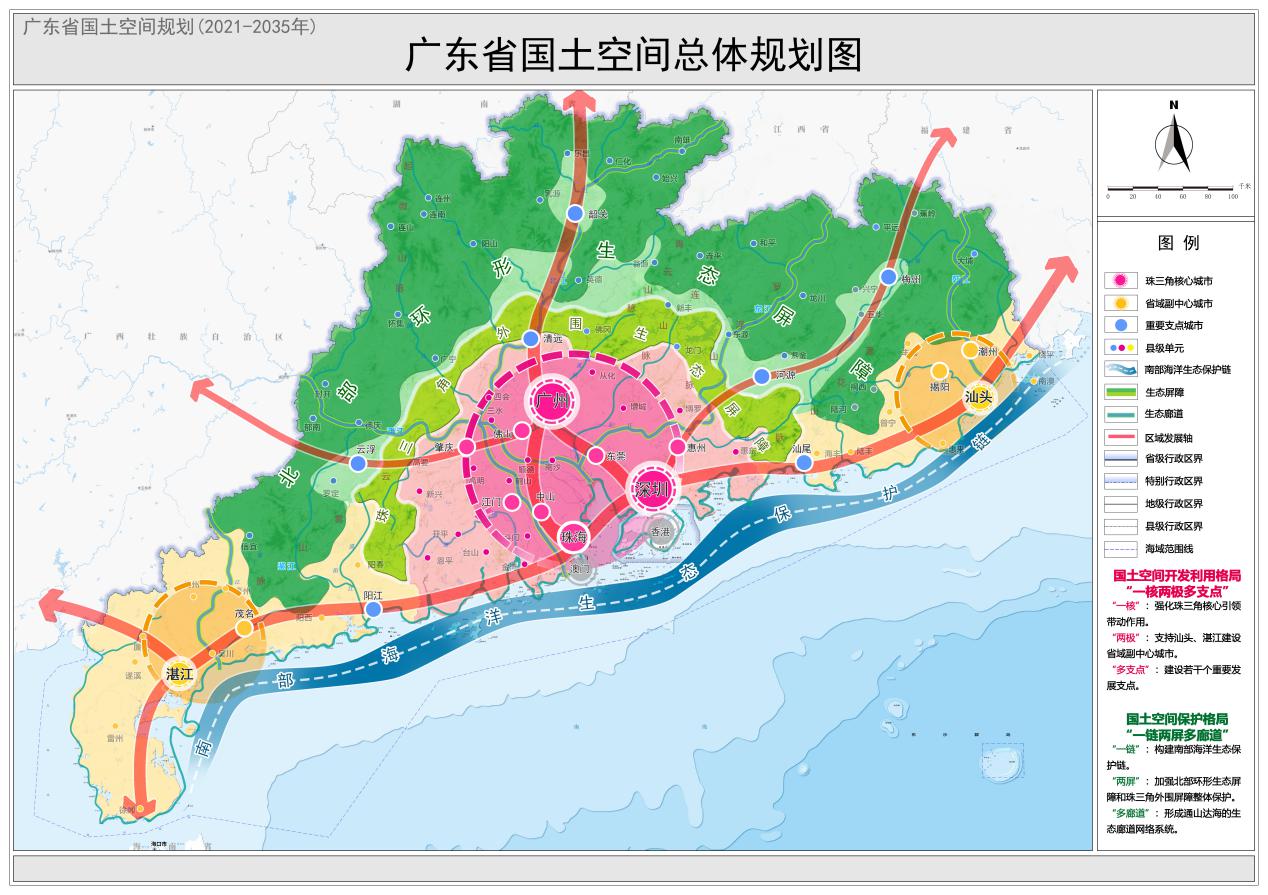Click the 广东省国土空间总体规划图 title

[633, 56]
